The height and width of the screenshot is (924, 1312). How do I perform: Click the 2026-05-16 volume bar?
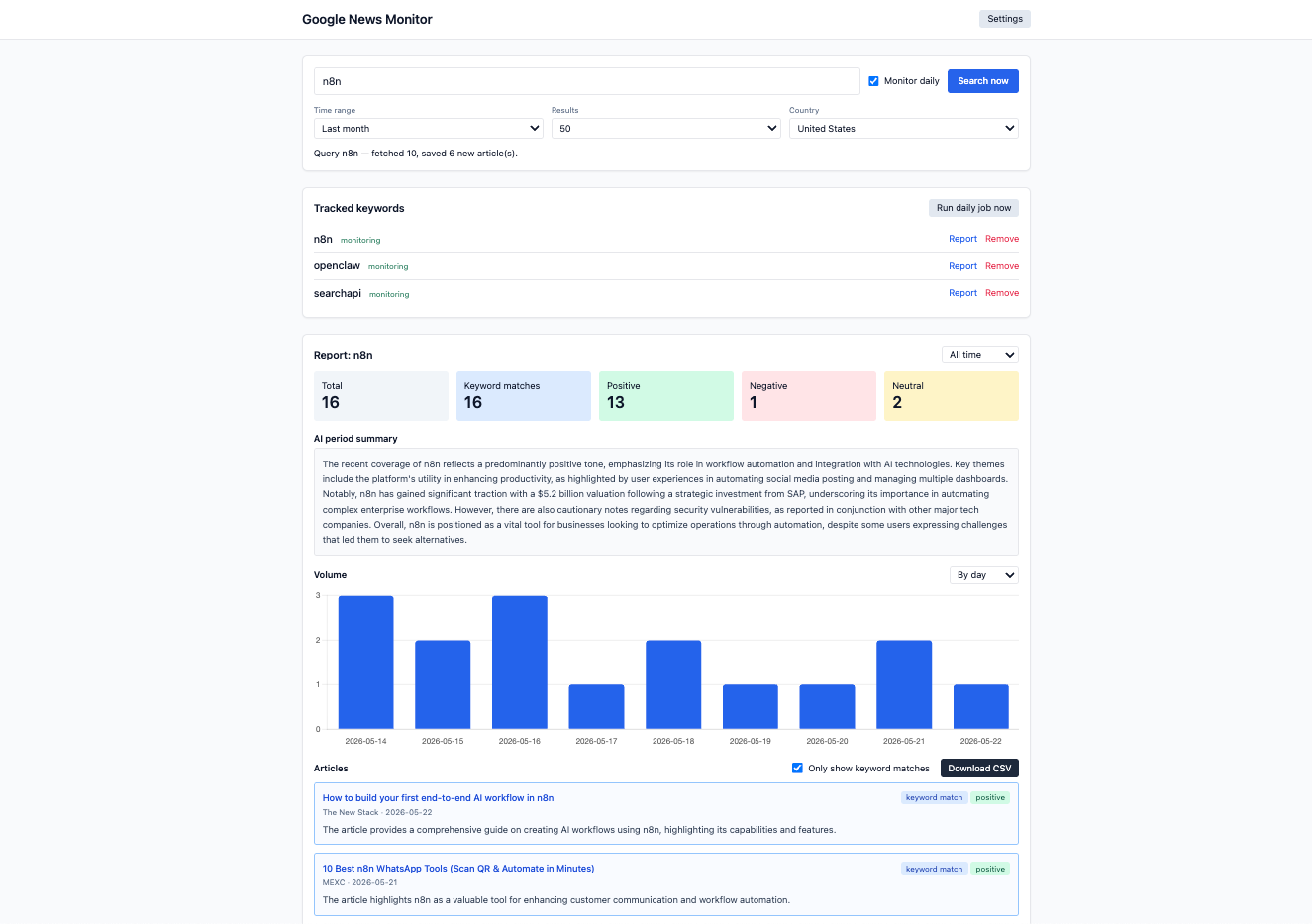pos(520,663)
